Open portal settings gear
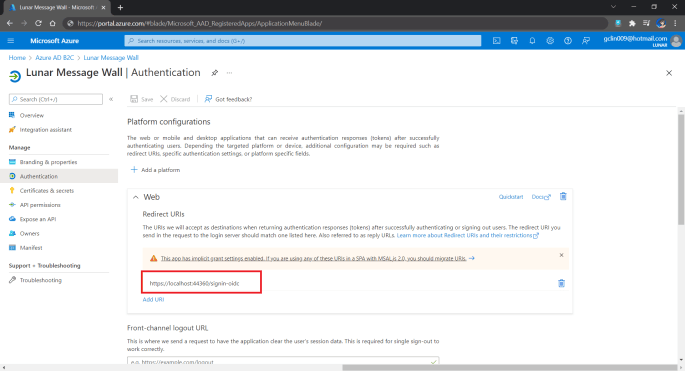 tap(550, 41)
